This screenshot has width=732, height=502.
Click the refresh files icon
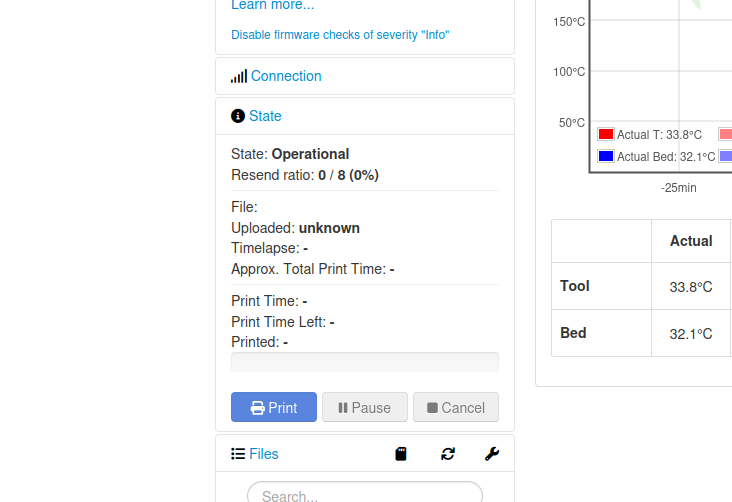pyautogui.click(x=448, y=454)
